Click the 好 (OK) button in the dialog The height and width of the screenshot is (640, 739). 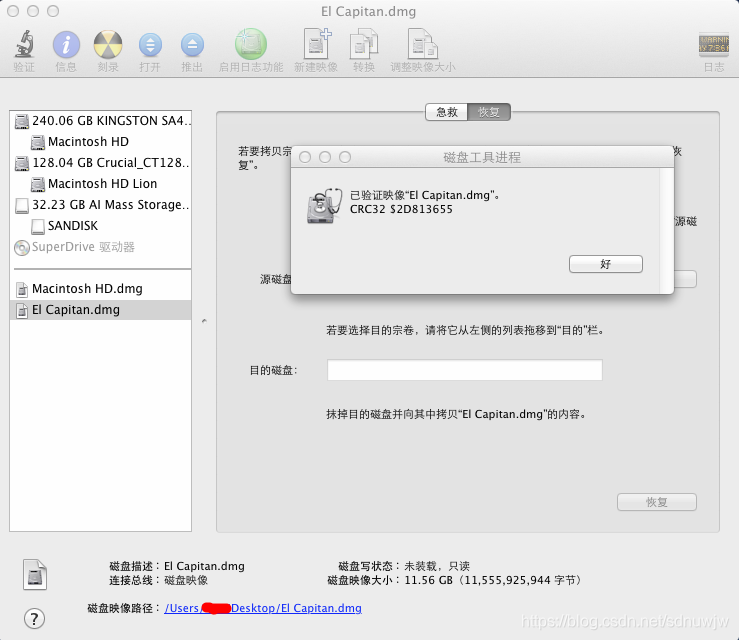pyautogui.click(x=606, y=264)
